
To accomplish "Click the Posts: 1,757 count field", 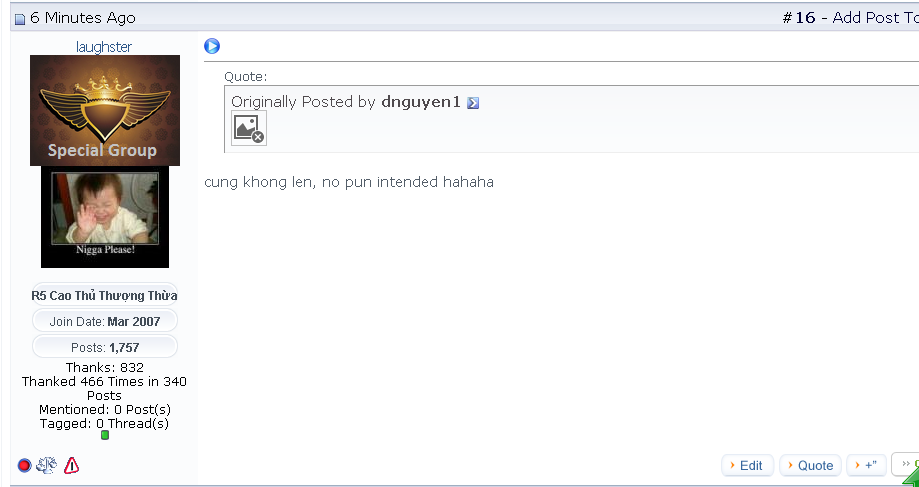I will pyautogui.click(x=105, y=347).
